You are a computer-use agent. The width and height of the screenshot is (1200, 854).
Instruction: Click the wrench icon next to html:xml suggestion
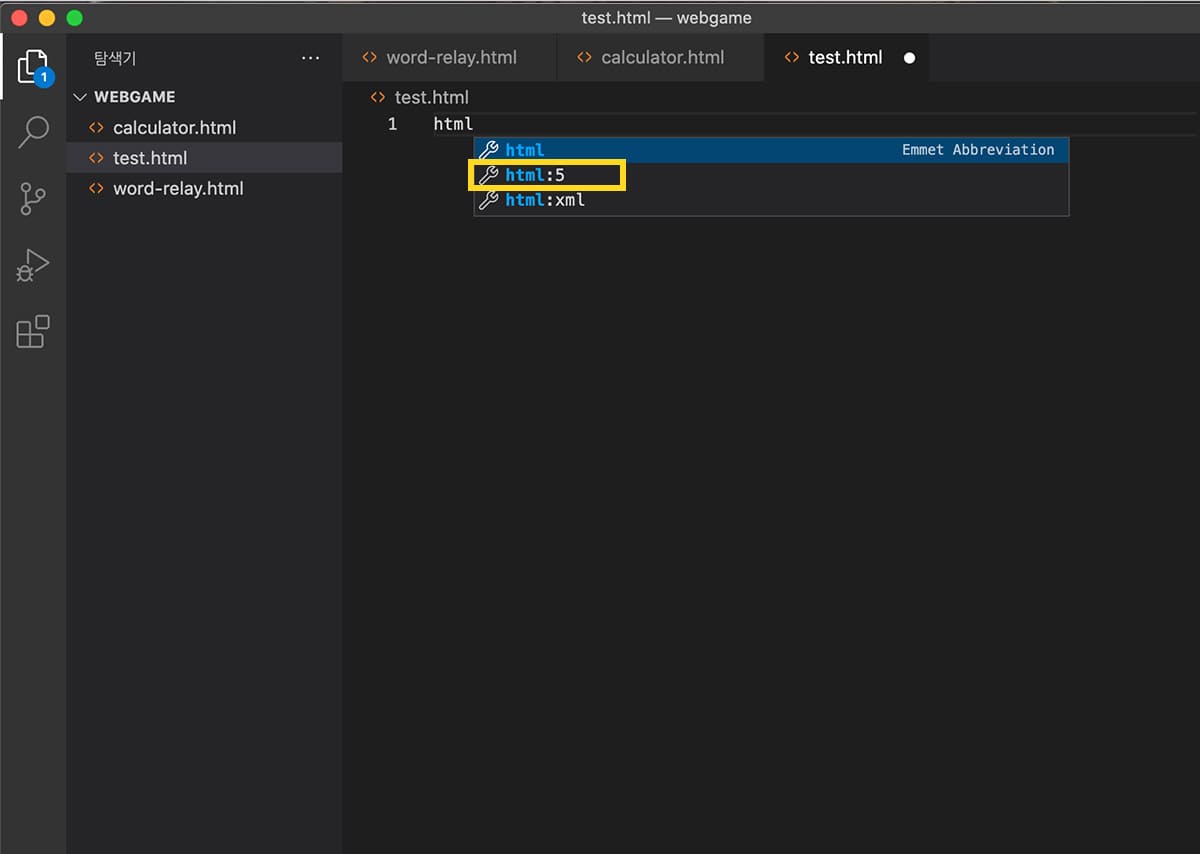click(x=489, y=199)
